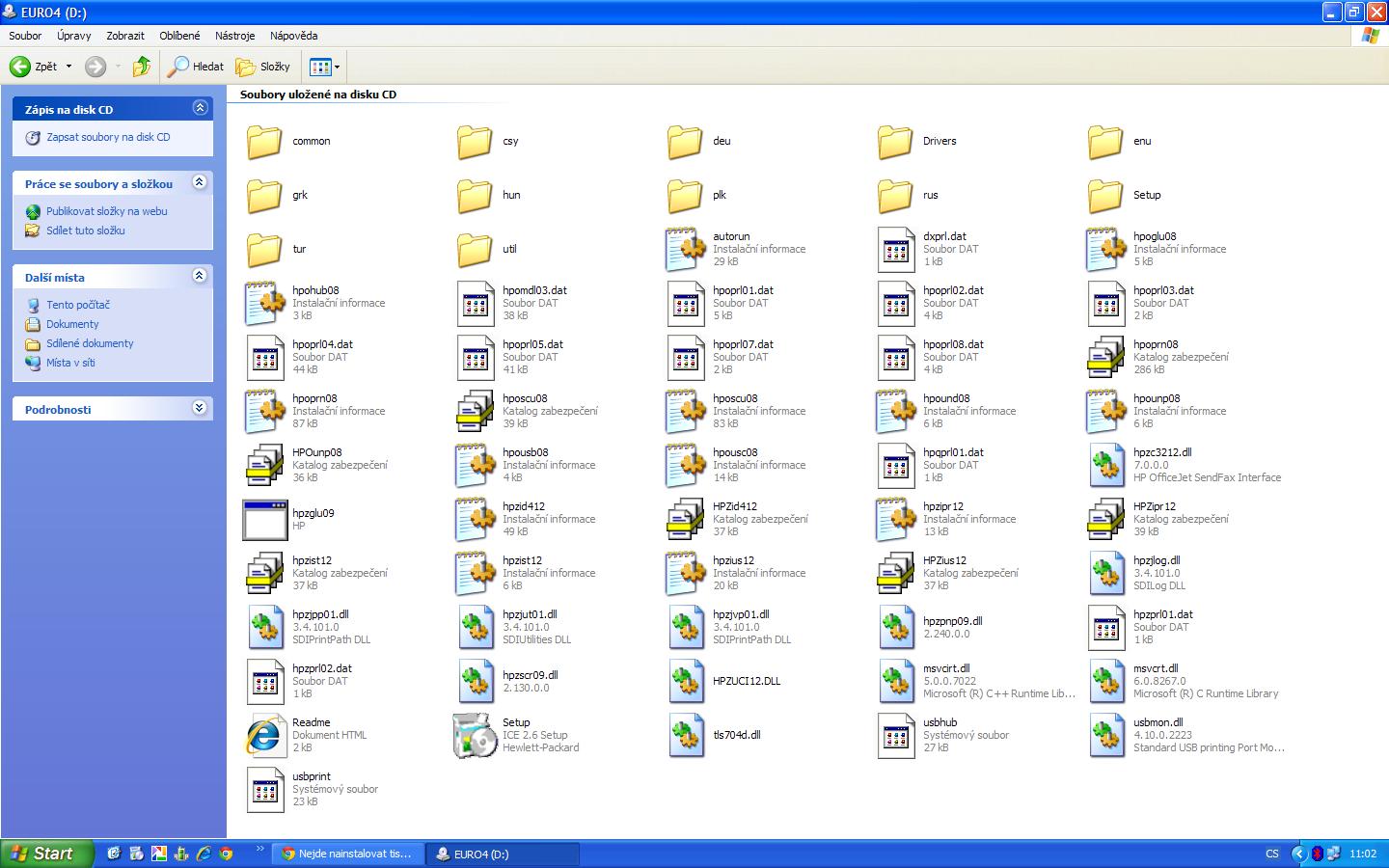The height and width of the screenshot is (868, 1389).
Task: Select the autorun installation info file icon
Action: tap(685, 250)
